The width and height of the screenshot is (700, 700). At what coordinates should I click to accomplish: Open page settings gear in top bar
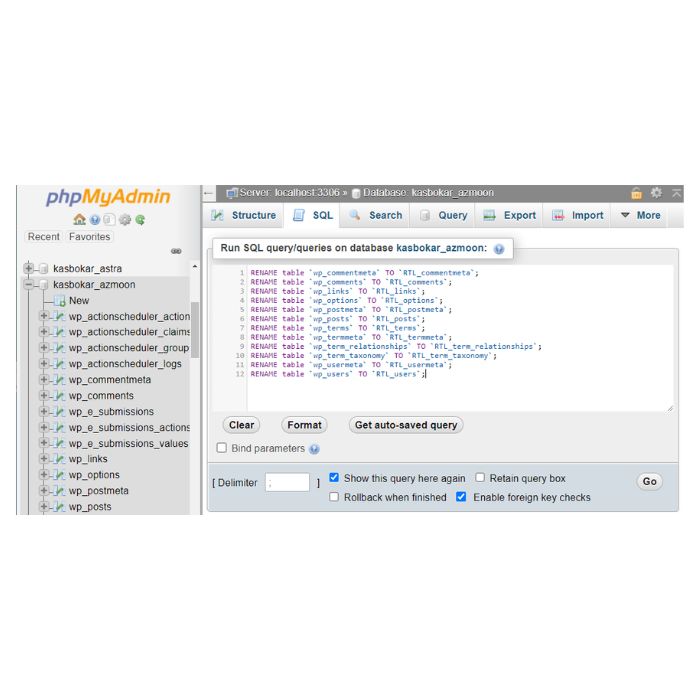click(656, 193)
